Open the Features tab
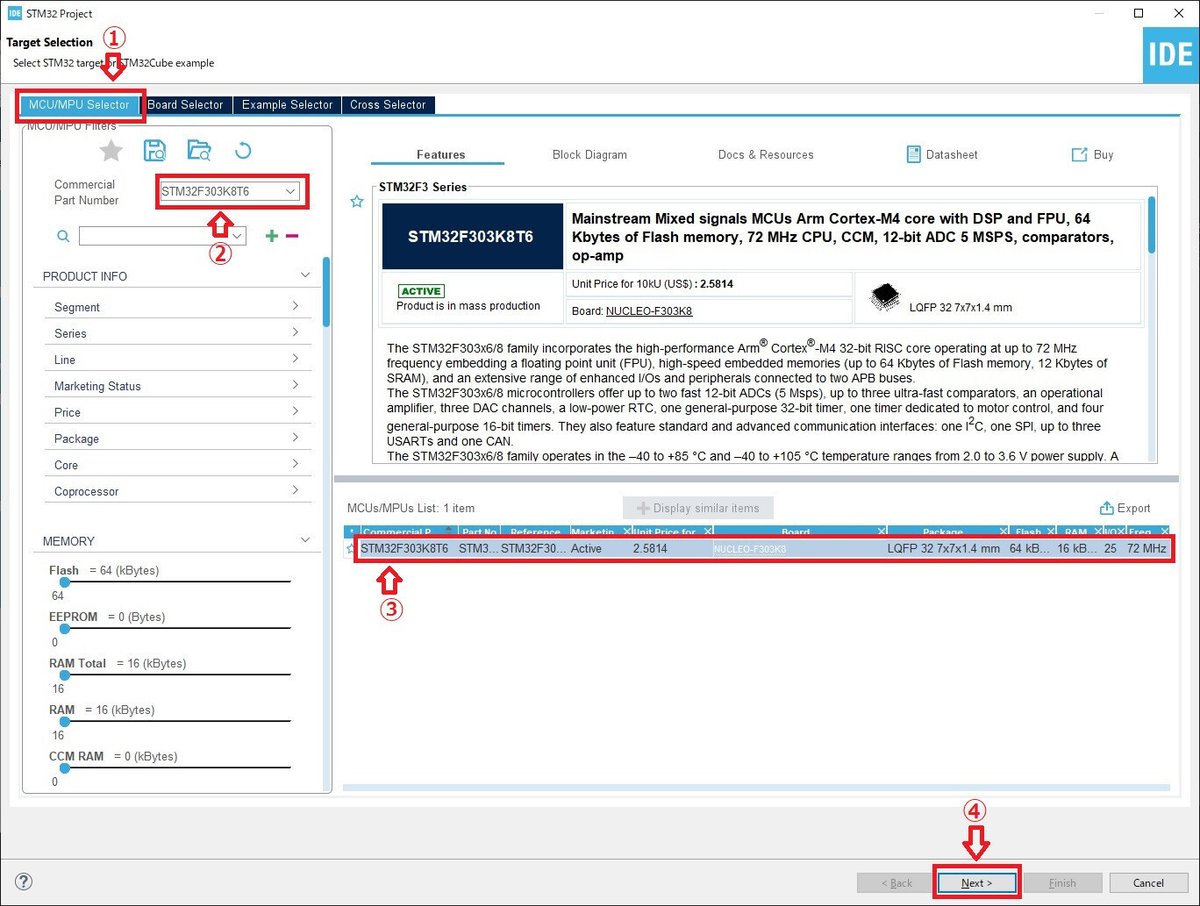The width and height of the screenshot is (1200, 906). [441, 155]
